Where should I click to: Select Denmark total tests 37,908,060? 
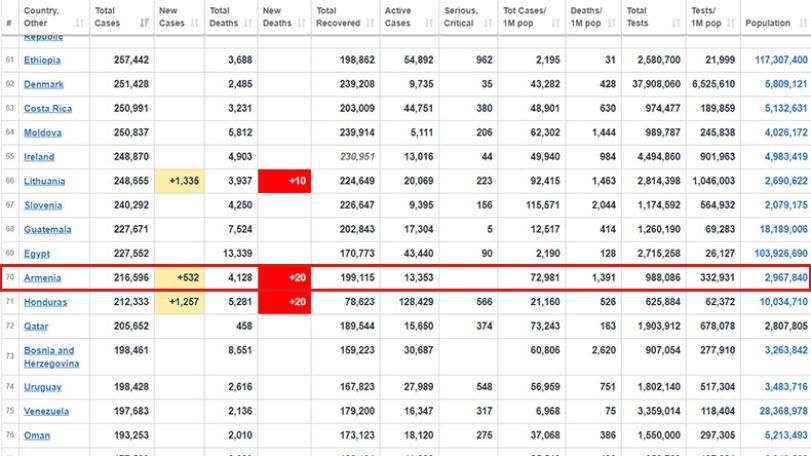(x=656, y=84)
